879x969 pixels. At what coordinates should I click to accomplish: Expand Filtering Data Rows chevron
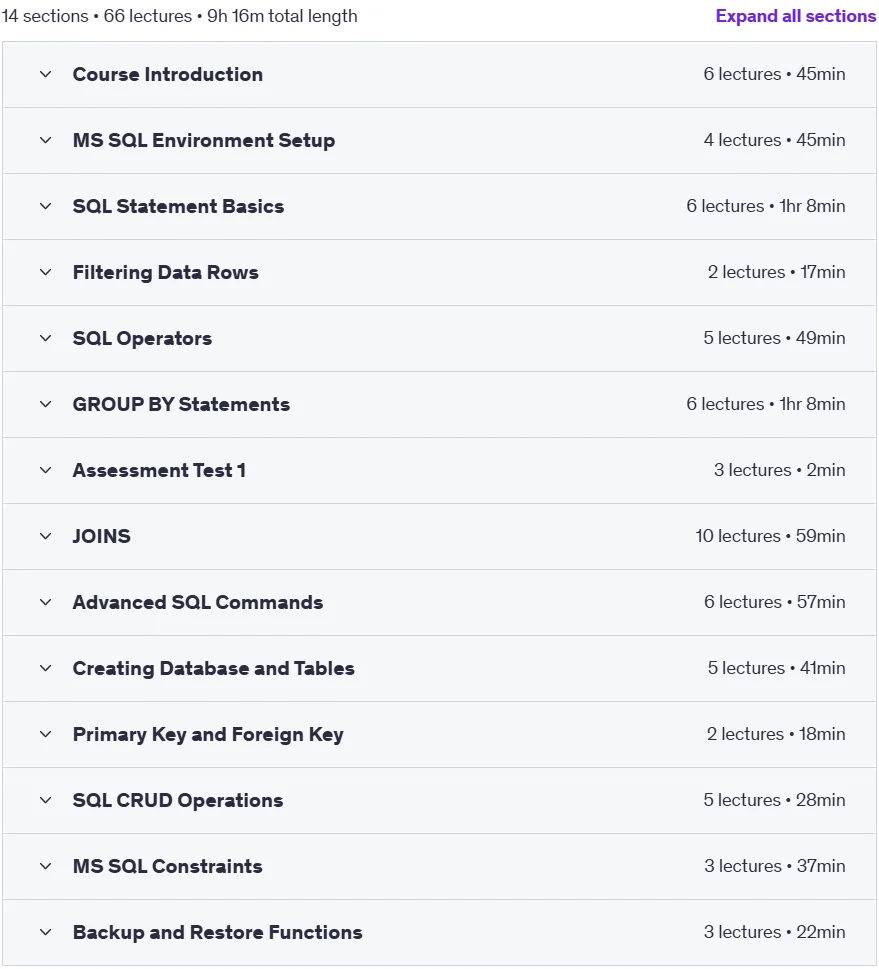point(45,273)
